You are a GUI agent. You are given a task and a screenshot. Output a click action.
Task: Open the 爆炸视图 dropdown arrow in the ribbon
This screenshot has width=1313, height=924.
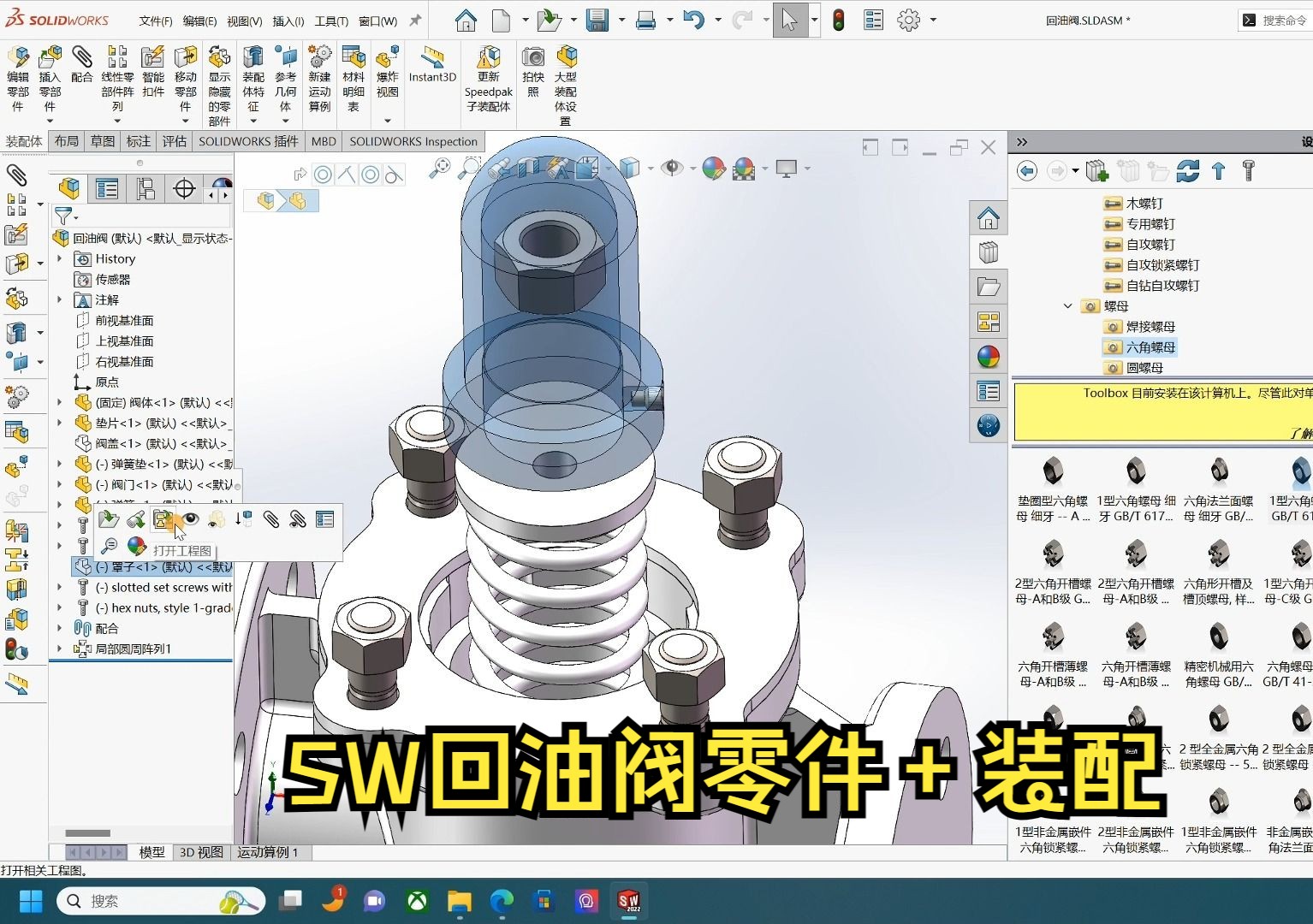387,121
